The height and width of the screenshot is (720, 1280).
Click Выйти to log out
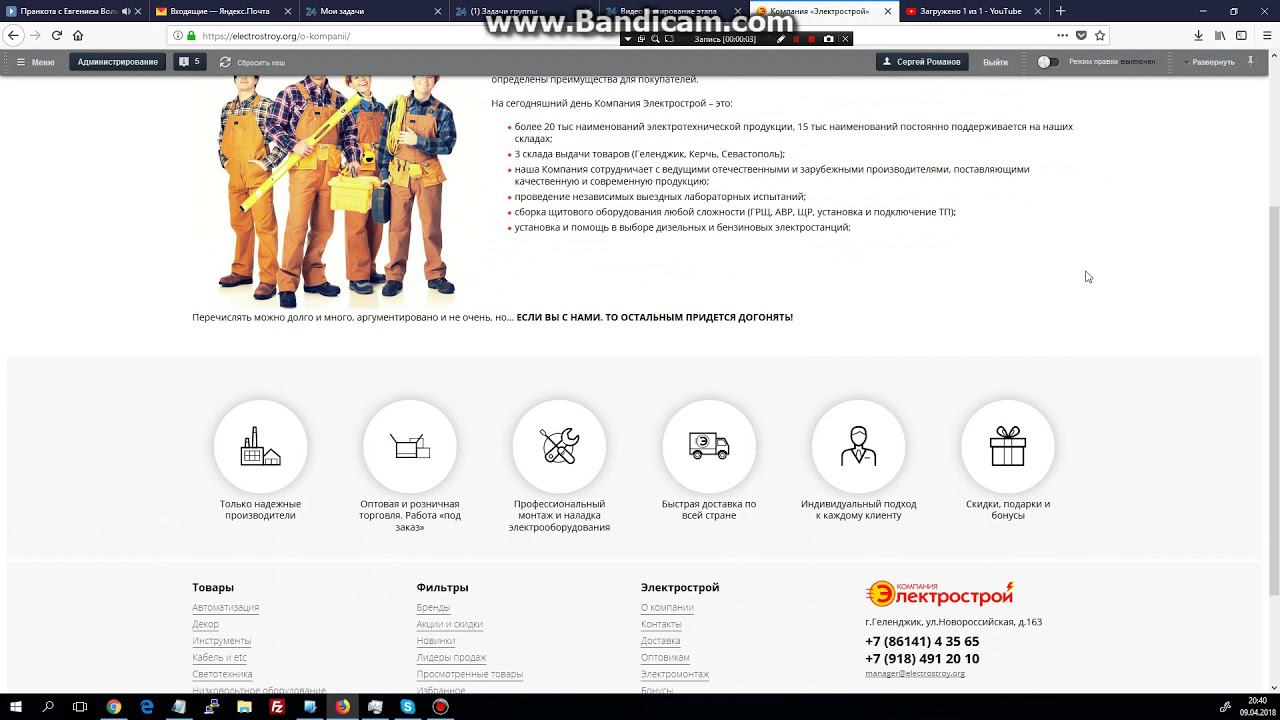click(x=995, y=62)
